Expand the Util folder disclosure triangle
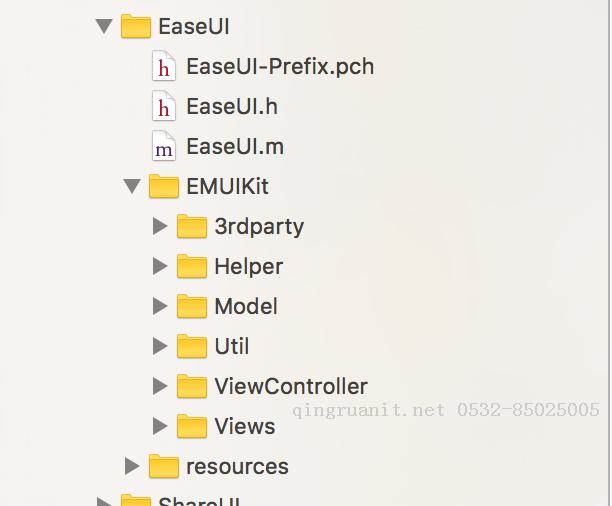 point(160,346)
